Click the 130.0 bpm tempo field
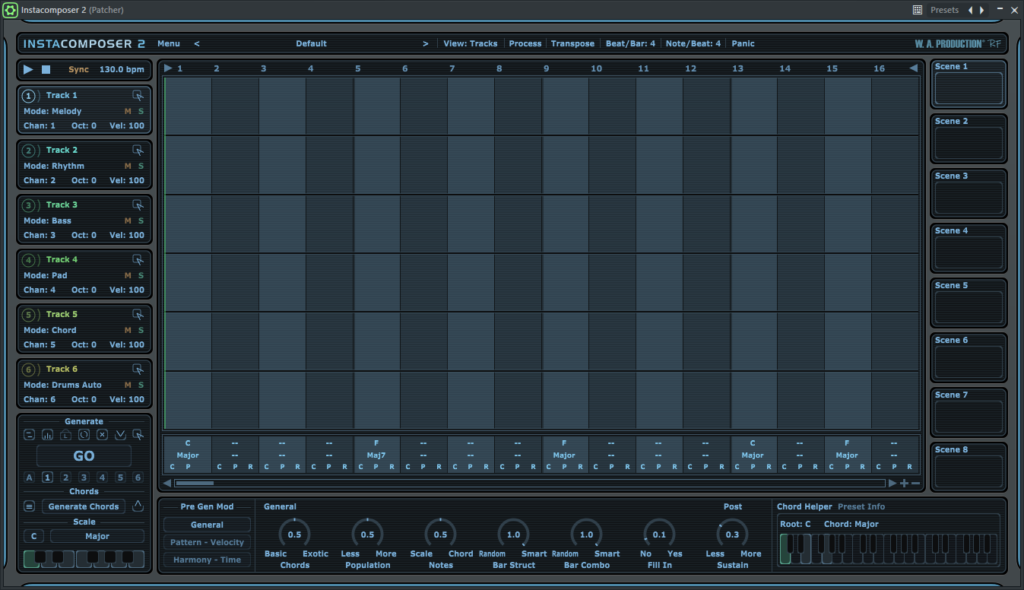This screenshot has width=1024, height=590. click(x=121, y=69)
